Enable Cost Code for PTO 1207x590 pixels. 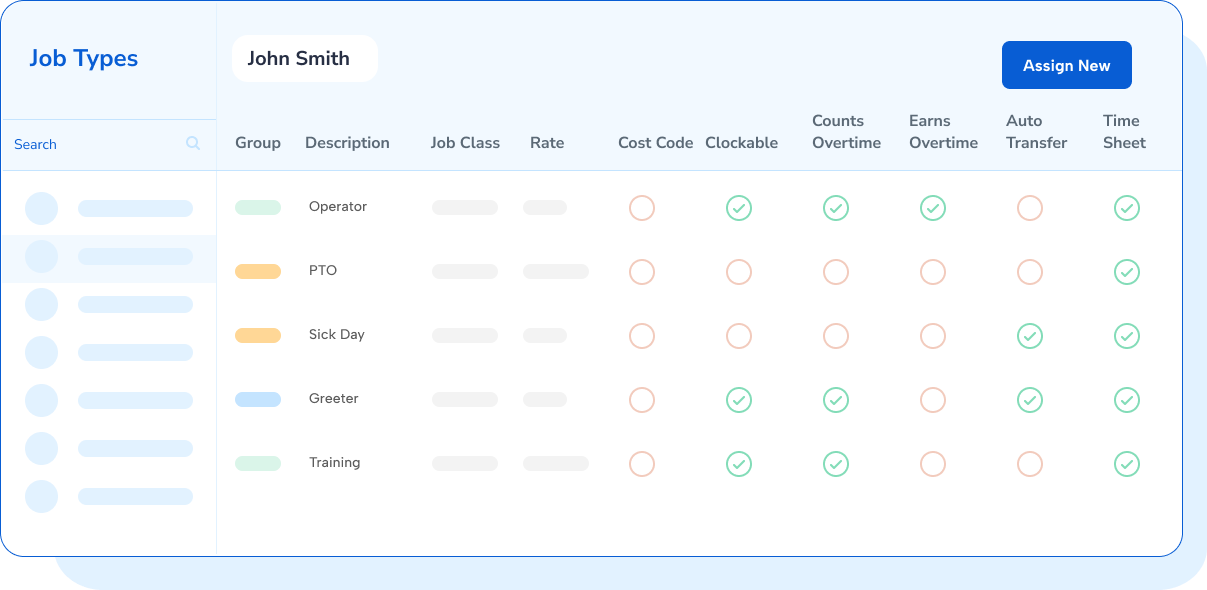point(641,272)
